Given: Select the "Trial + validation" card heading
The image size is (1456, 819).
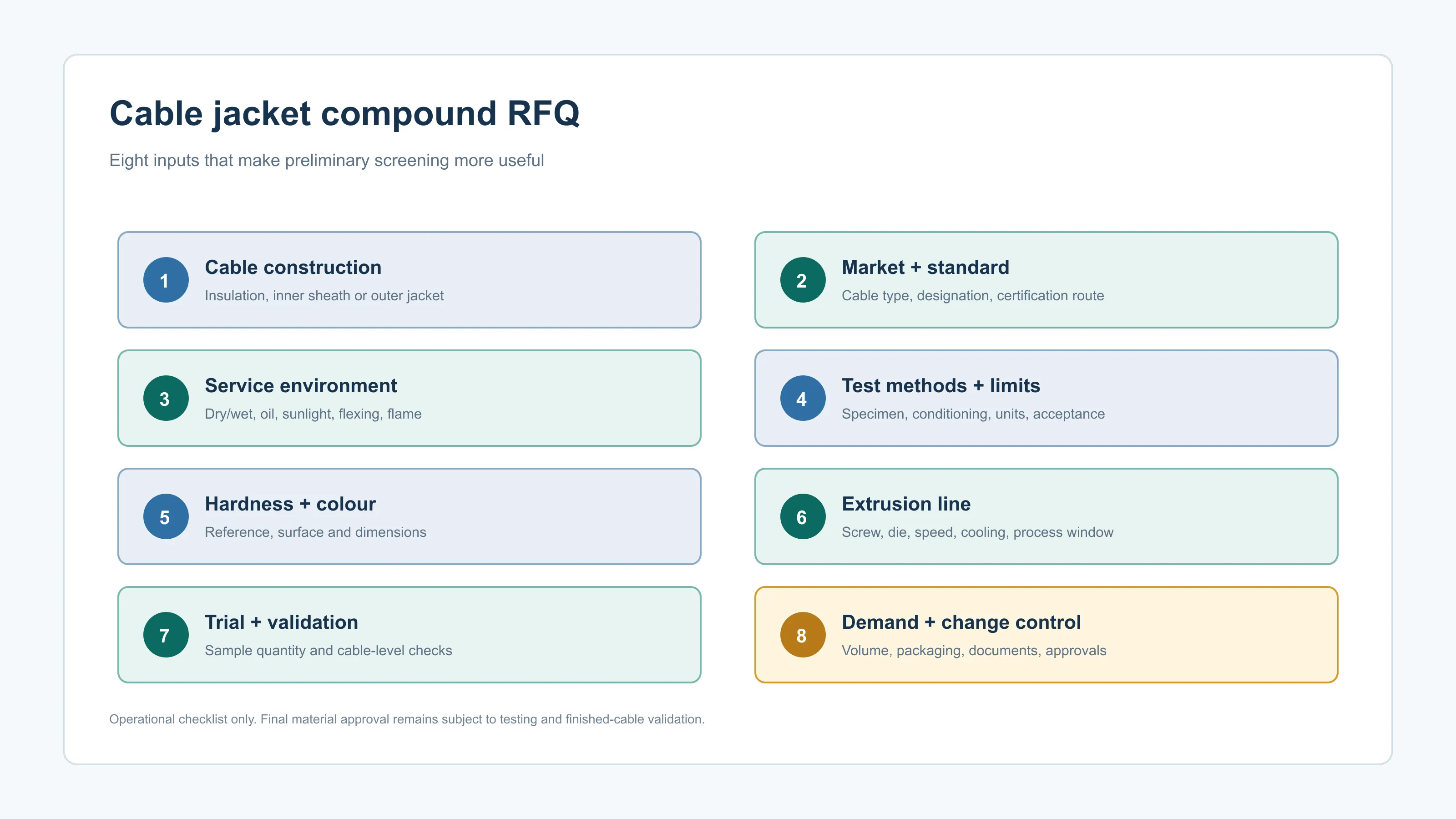Looking at the screenshot, I should pos(282,622).
